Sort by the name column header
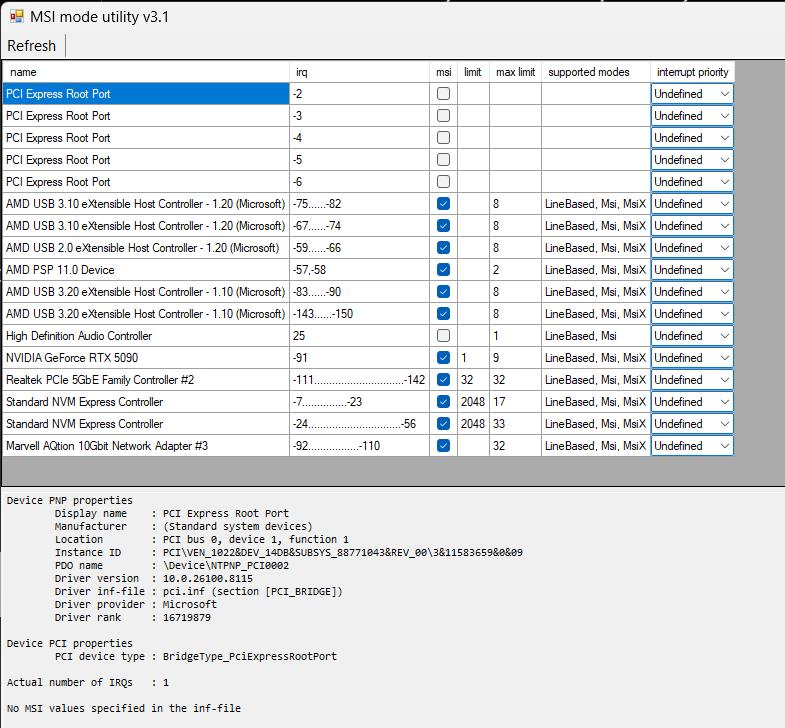This screenshot has width=785, height=728. coord(146,72)
